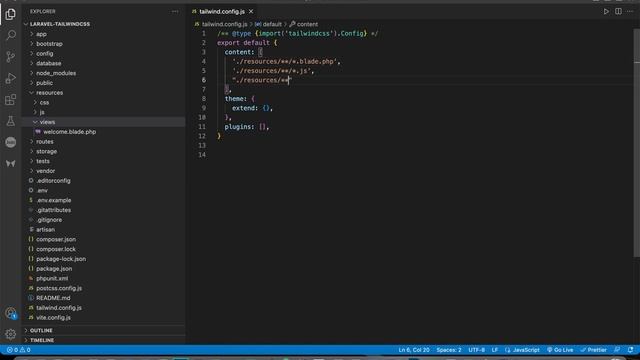This screenshot has width=640, height=360.
Task: Open README.md file
Action: point(53,298)
